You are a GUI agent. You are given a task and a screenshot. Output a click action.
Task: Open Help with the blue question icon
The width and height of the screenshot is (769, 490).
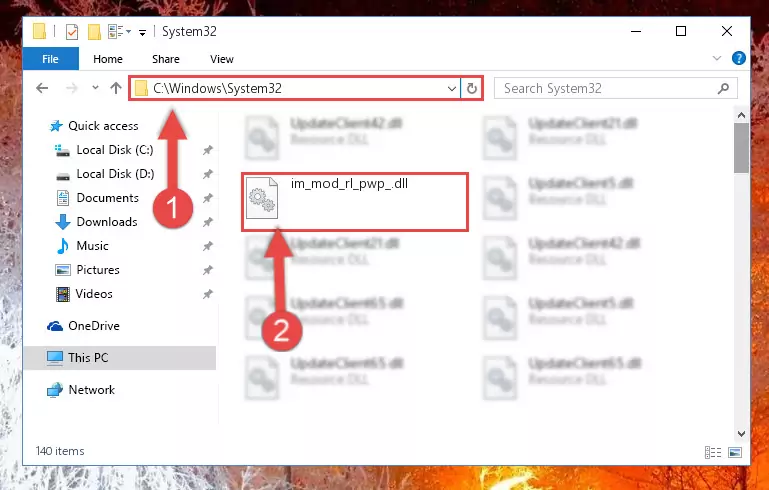(x=739, y=58)
